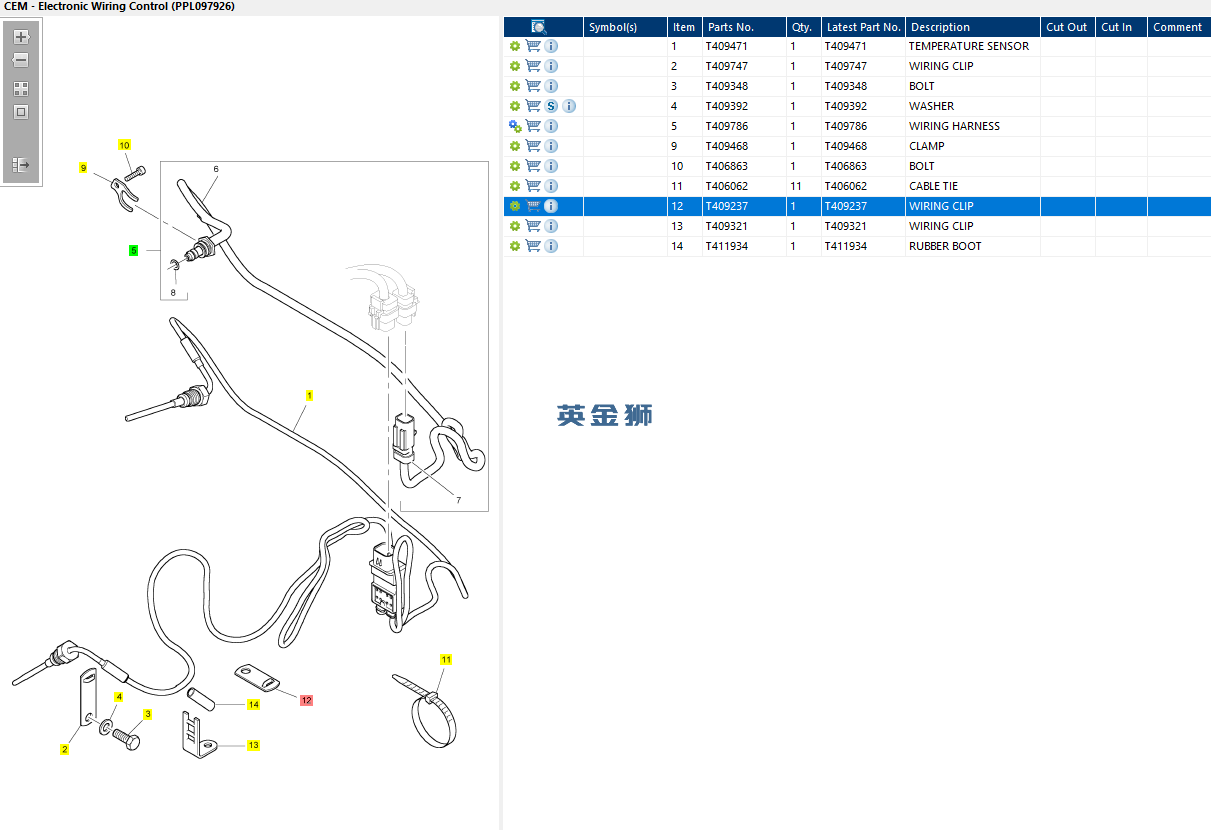Click the Qty. column header

click(x=801, y=27)
